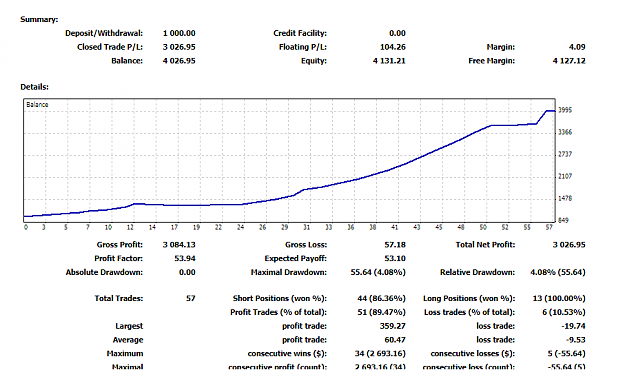
Task: Click the largest profit trade value 359.27
Action: 393,326
